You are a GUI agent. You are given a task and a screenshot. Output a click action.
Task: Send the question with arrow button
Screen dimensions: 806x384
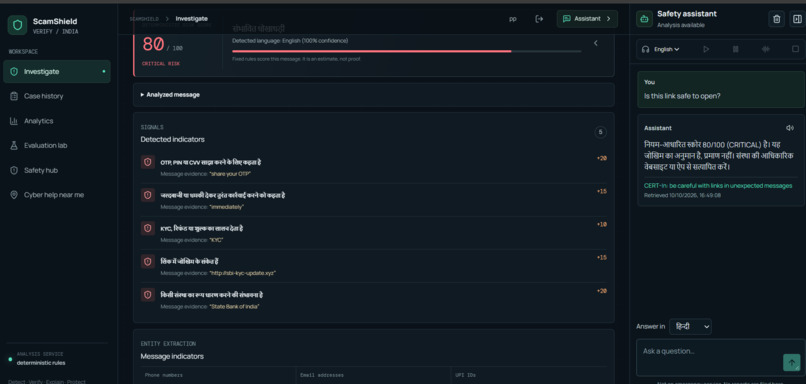792,362
